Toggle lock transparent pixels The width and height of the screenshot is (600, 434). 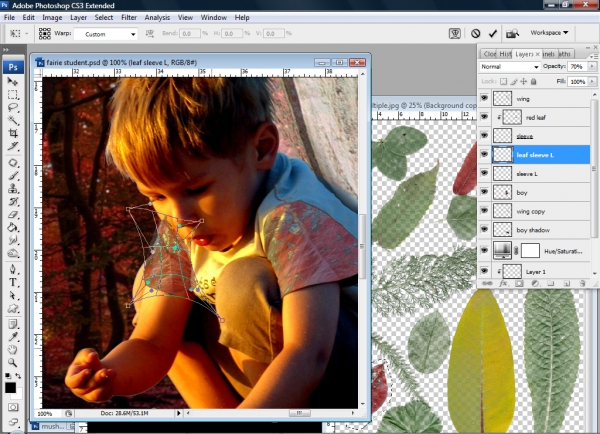[x=504, y=82]
